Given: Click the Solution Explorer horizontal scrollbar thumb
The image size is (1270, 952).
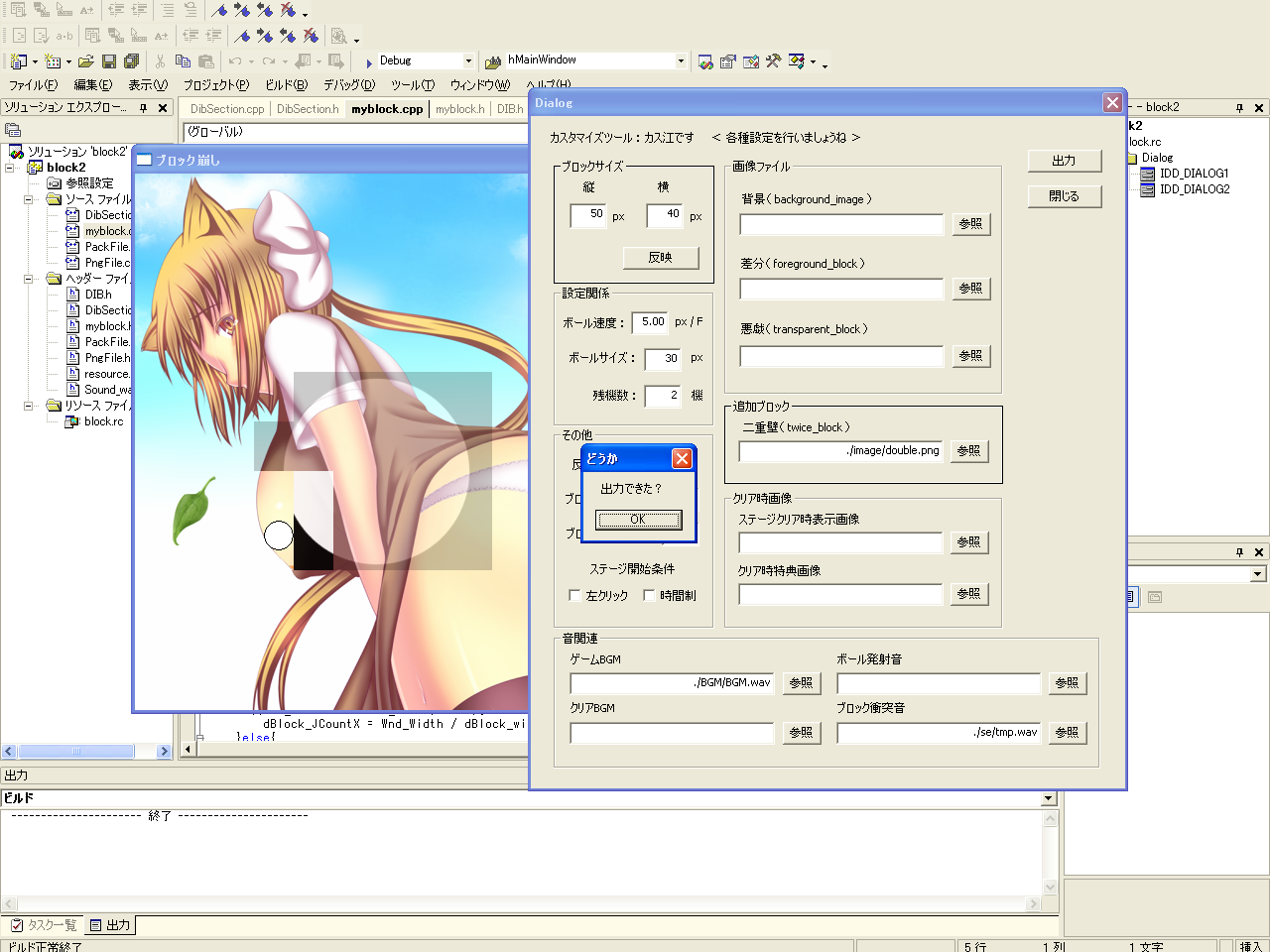Looking at the screenshot, I should 76,752.
